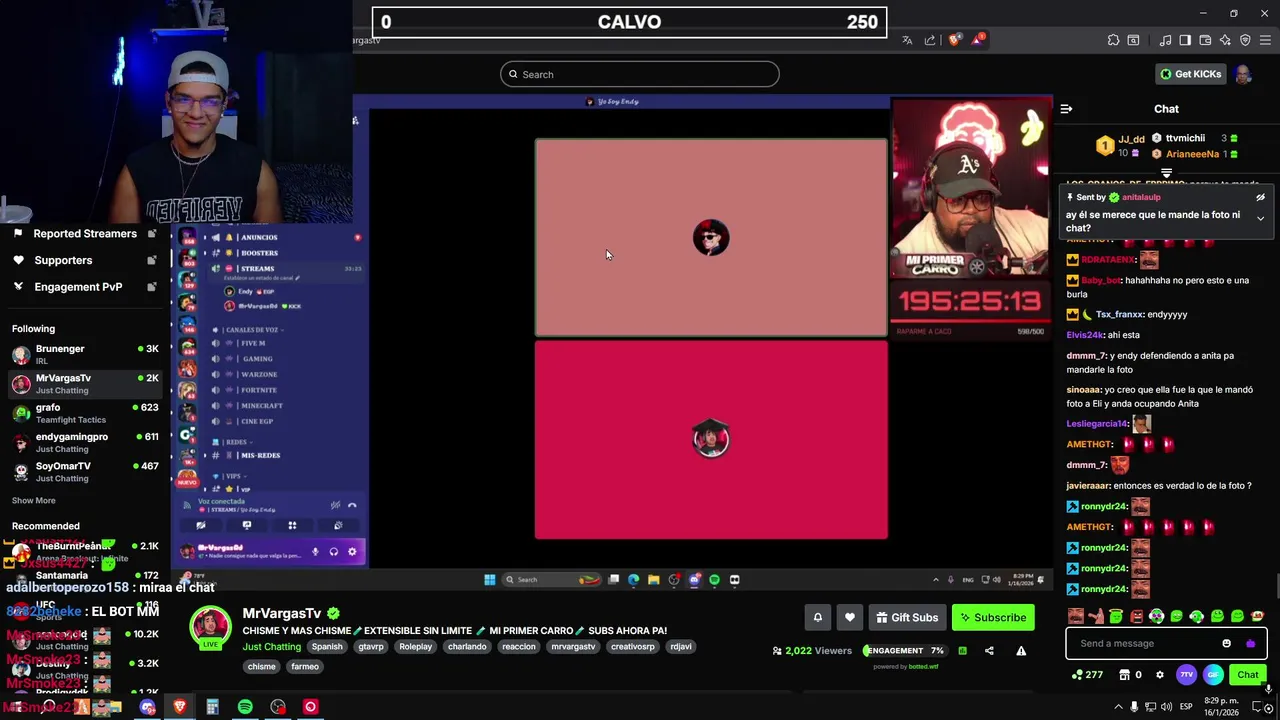Click the Brave share page icon

(930, 40)
